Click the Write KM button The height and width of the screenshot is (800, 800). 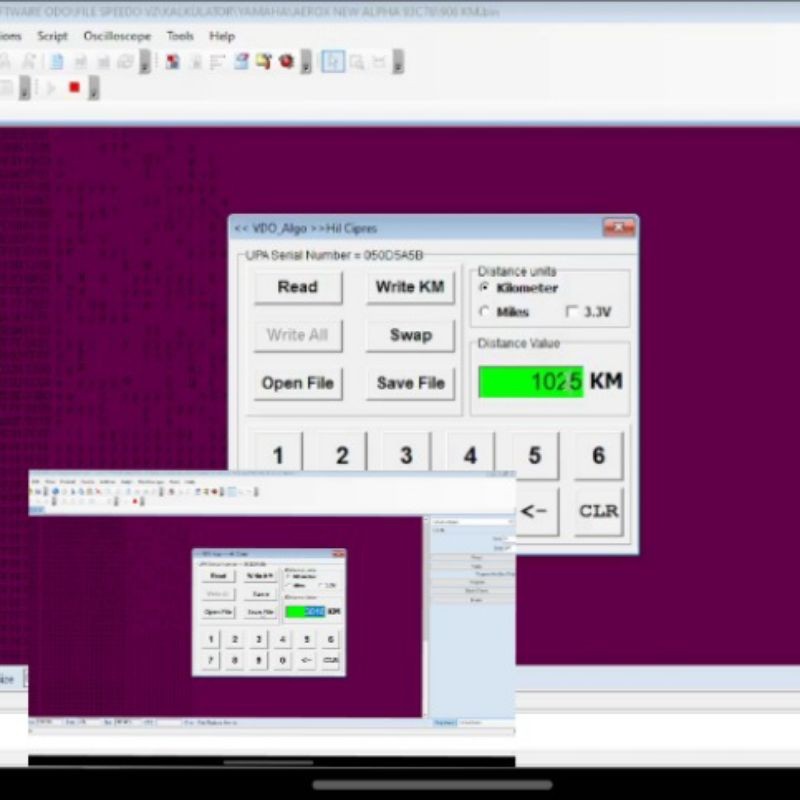(x=410, y=287)
